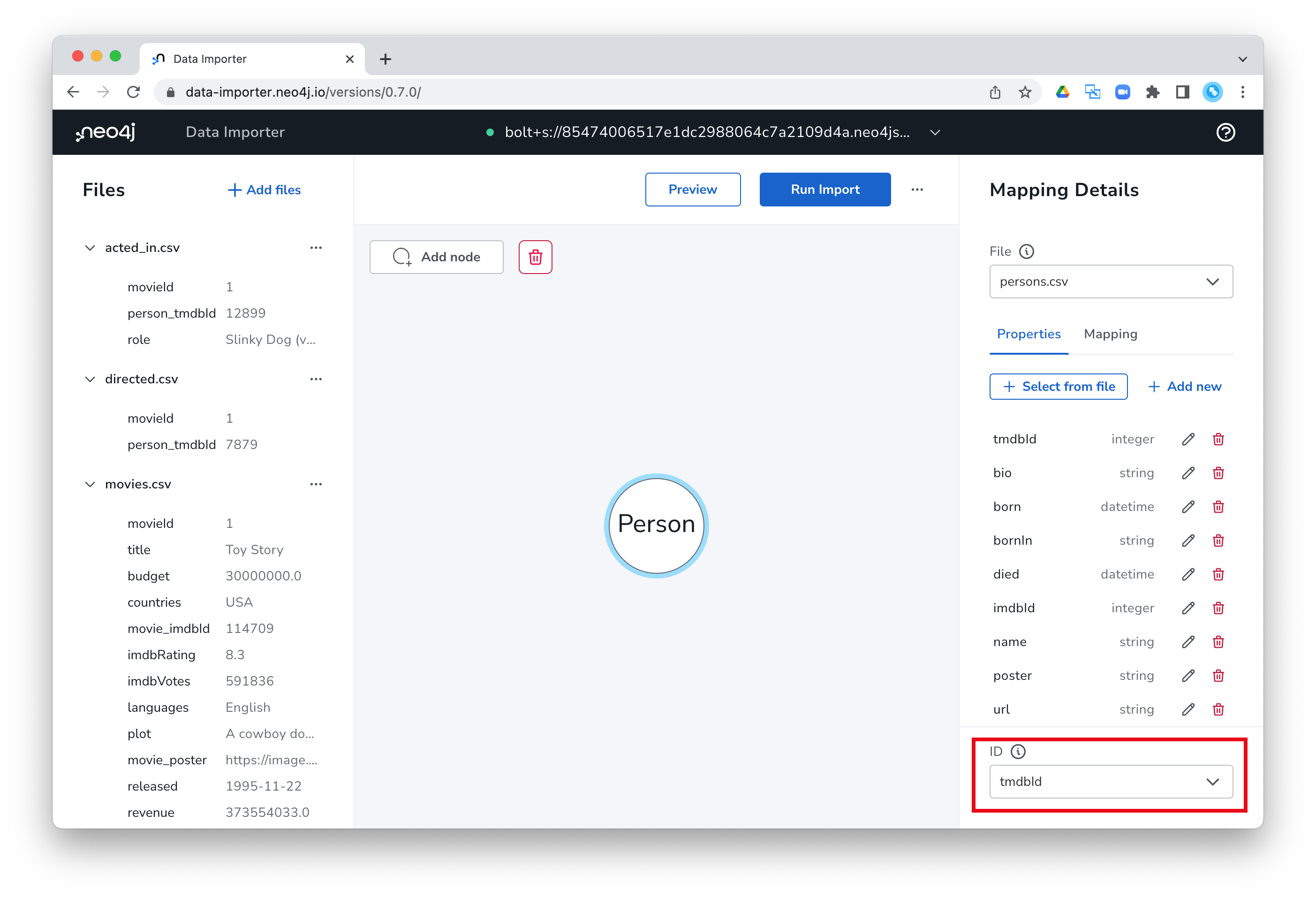Click the edit icon for tmdbId property
Image resolution: width=1316 pixels, height=898 pixels.
pos(1189,439)
